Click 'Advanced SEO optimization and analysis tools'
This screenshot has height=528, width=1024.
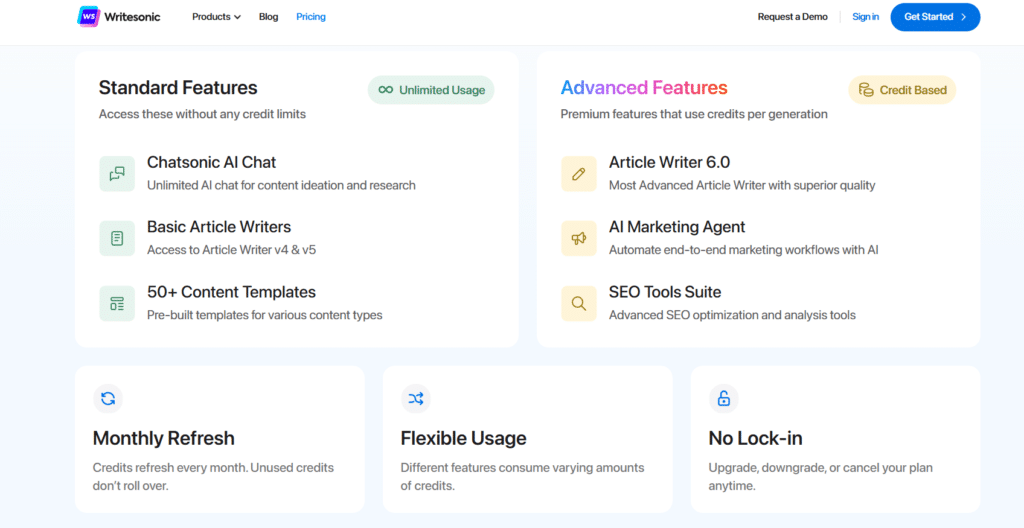732,314
